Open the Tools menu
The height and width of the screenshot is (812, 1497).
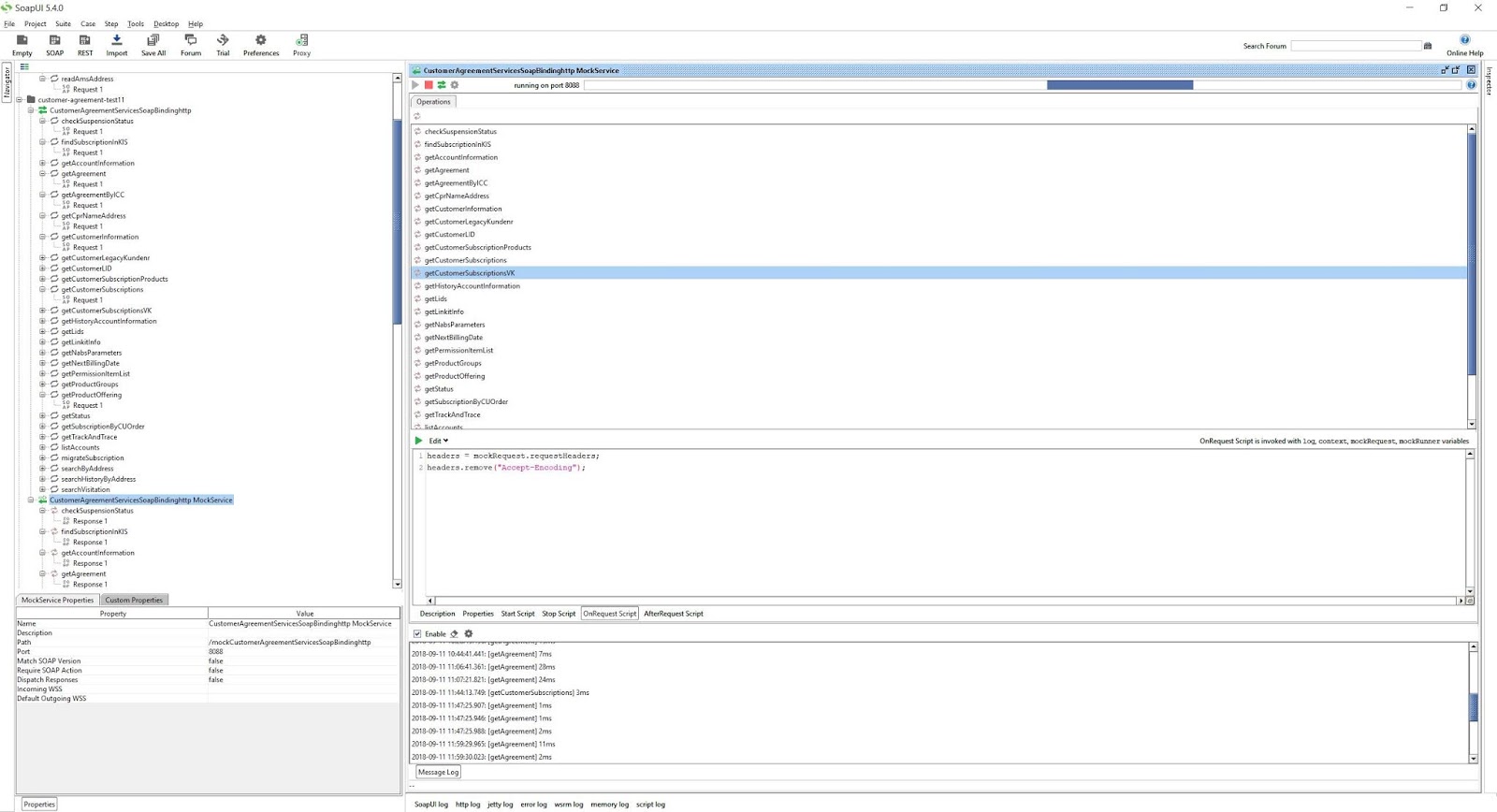tap(136, 24)
